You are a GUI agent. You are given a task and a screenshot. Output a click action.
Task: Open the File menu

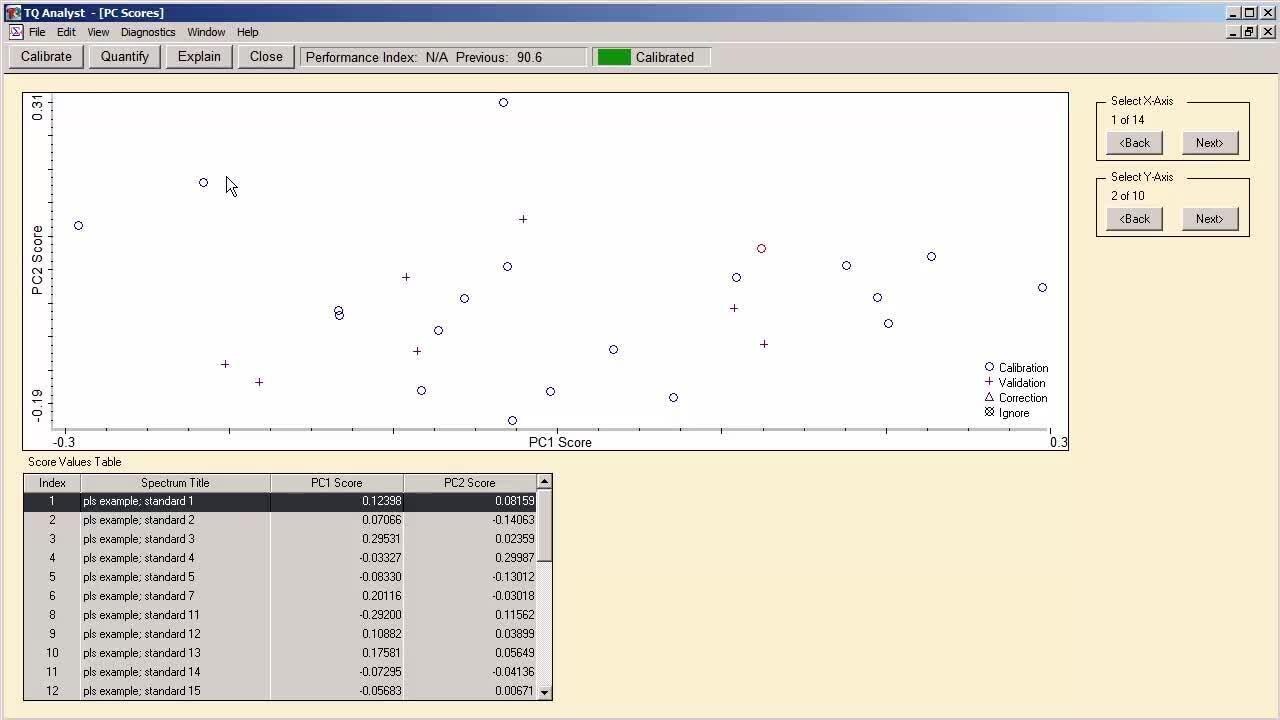coord(37,32)
